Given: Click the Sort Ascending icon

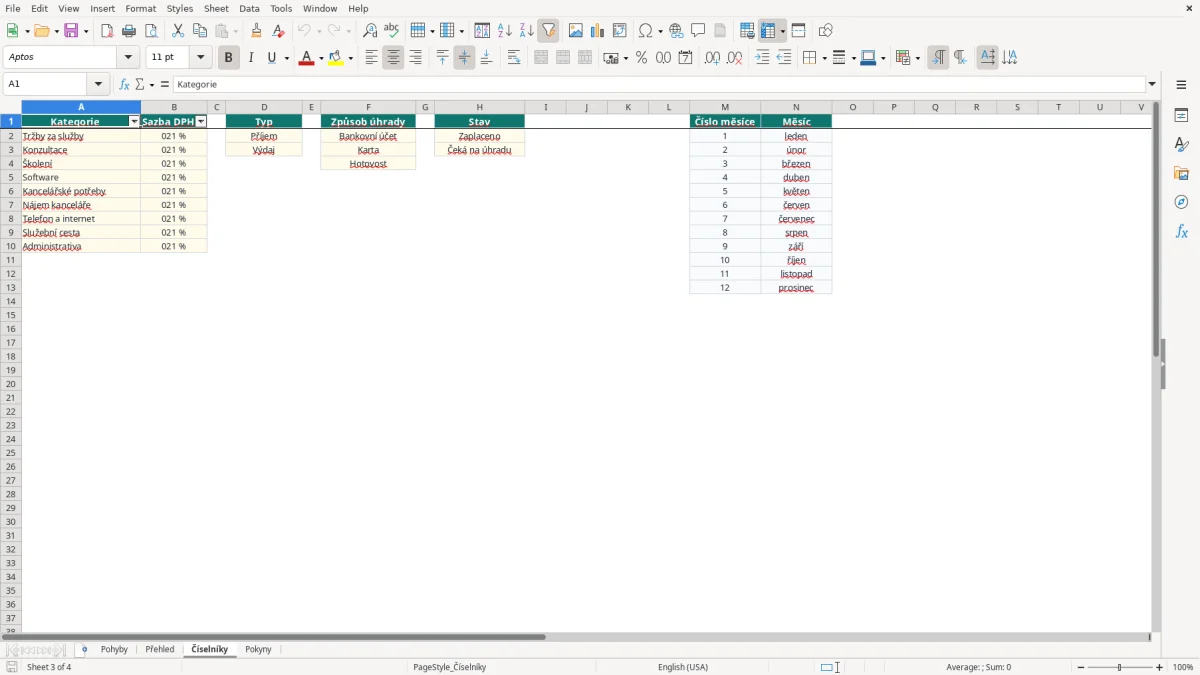Looking at the screenshot, I should [x=504, y=31].
